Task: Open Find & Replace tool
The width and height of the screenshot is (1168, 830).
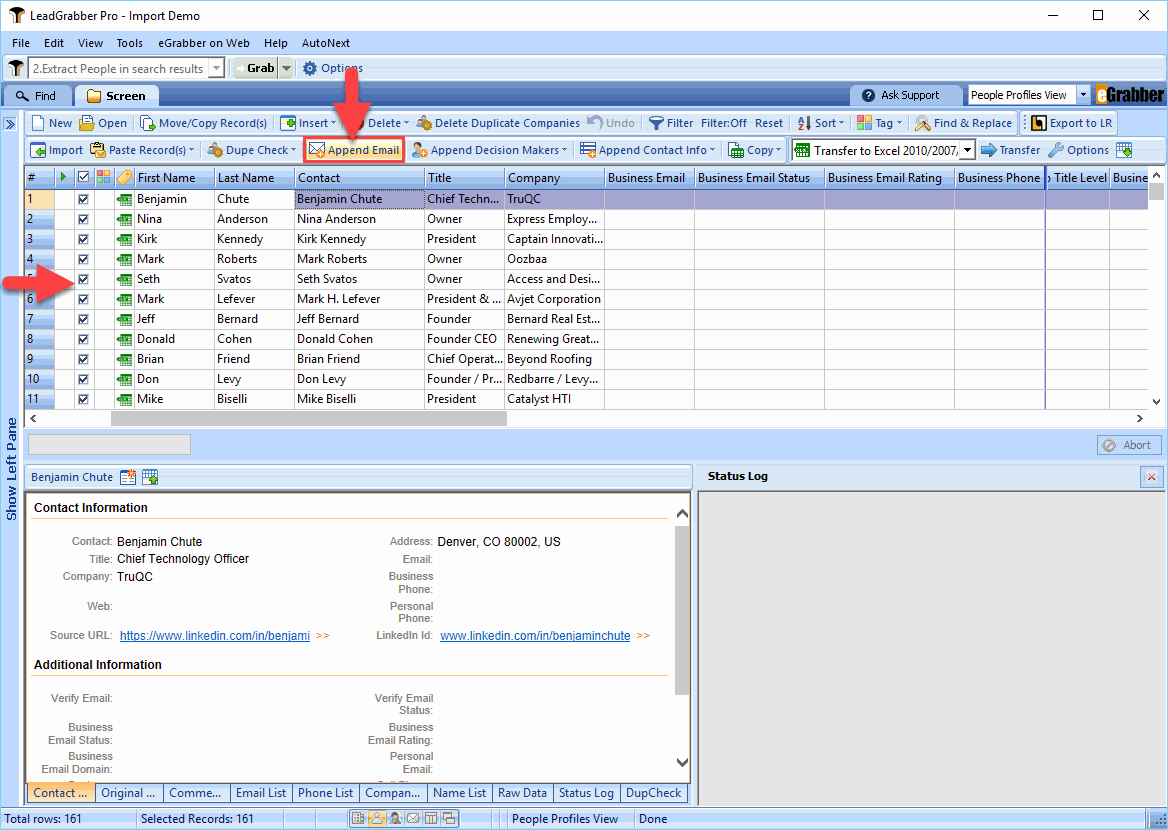Action: pos(963,123)
